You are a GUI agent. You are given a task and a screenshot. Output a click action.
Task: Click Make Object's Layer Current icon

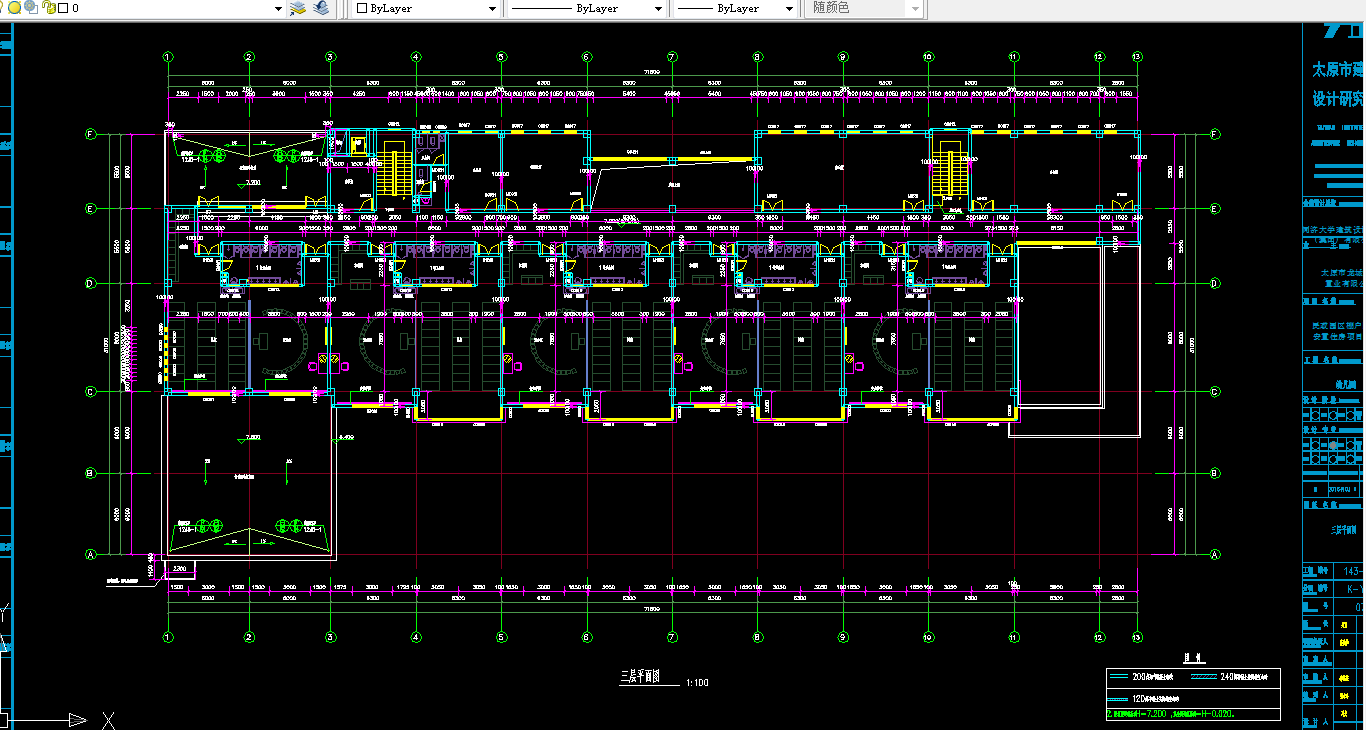coord(298,8)
